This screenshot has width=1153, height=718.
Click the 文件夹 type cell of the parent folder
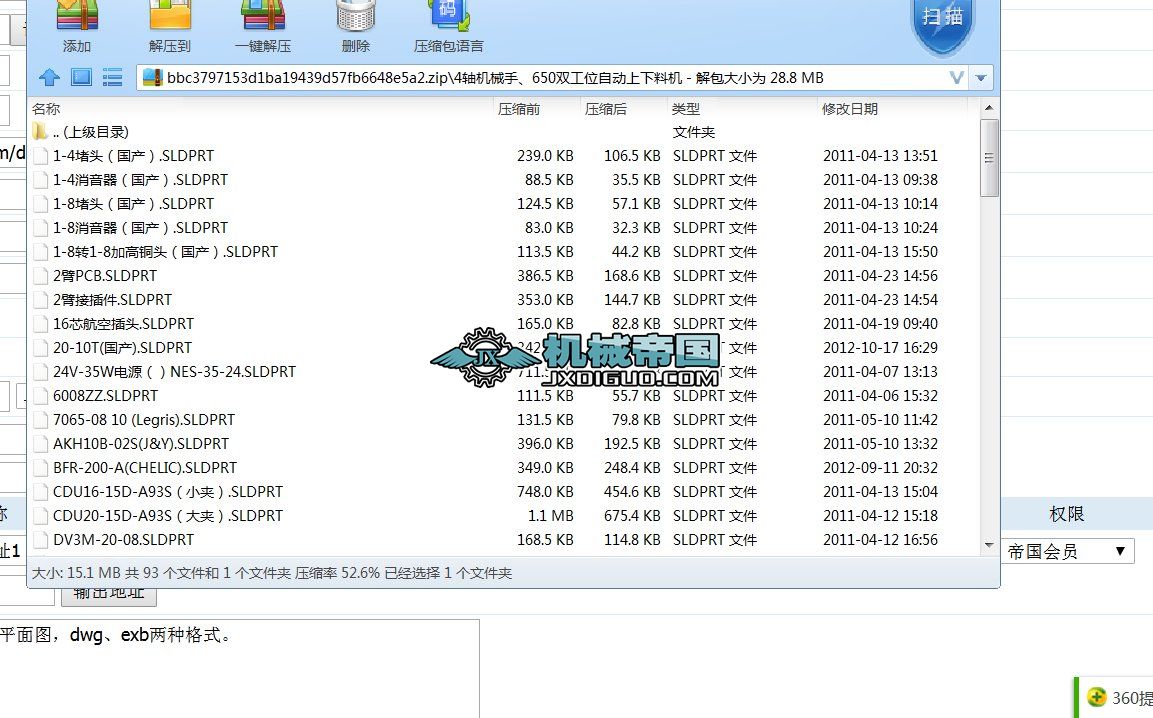click(693, 132)
